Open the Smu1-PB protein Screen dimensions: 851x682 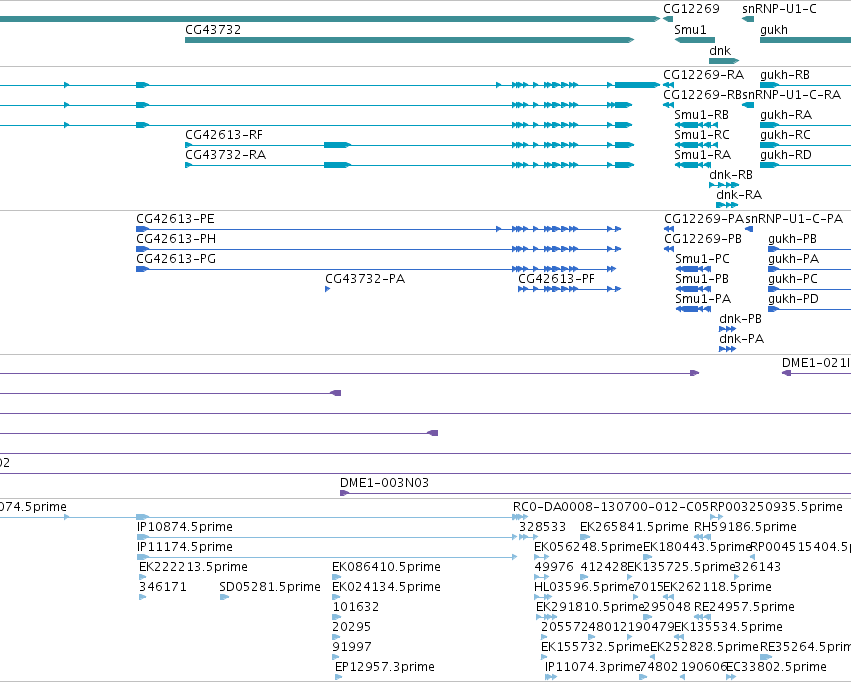coord(702,279)
